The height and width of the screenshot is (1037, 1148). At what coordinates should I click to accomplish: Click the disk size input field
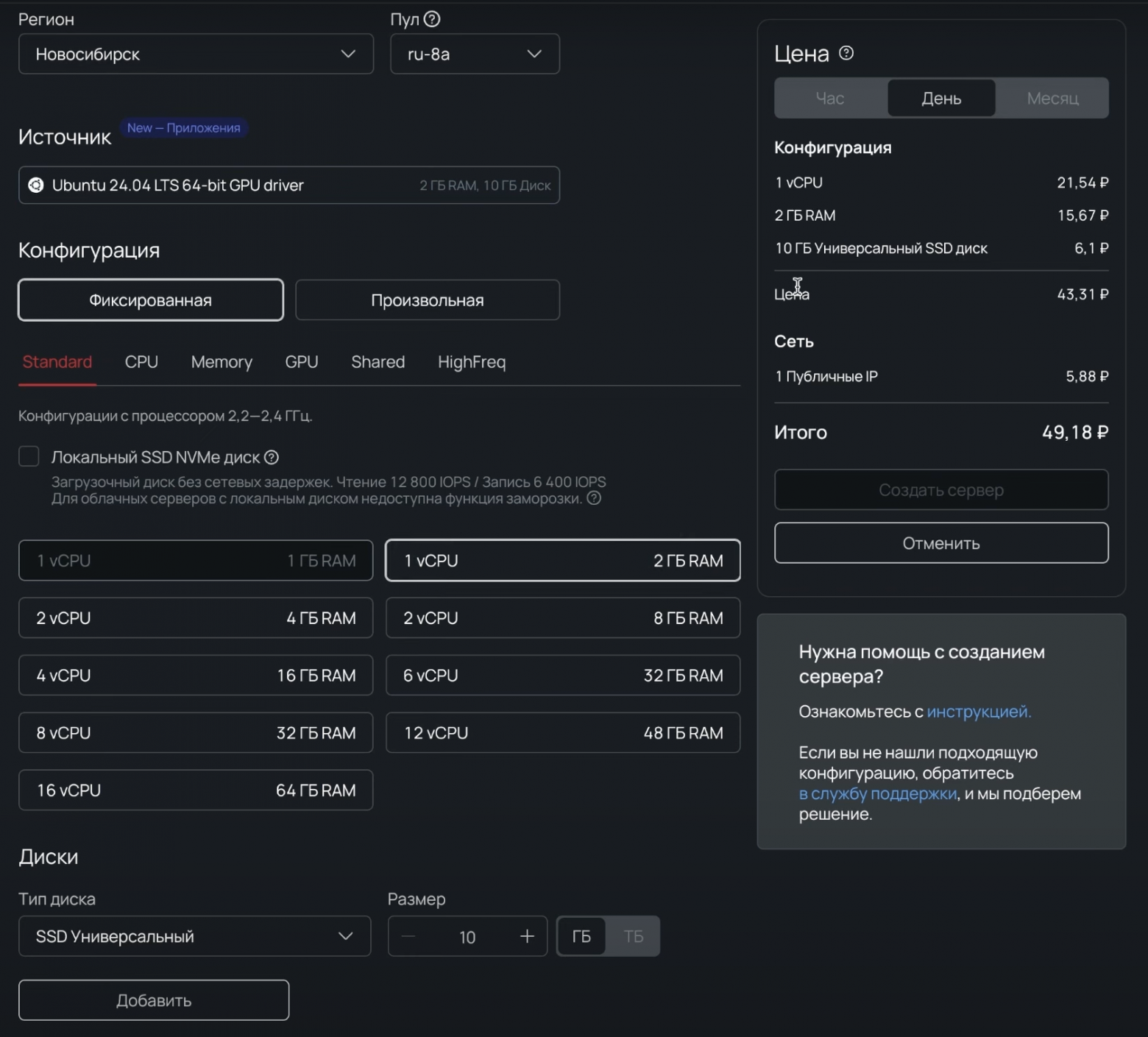[467, 936]
